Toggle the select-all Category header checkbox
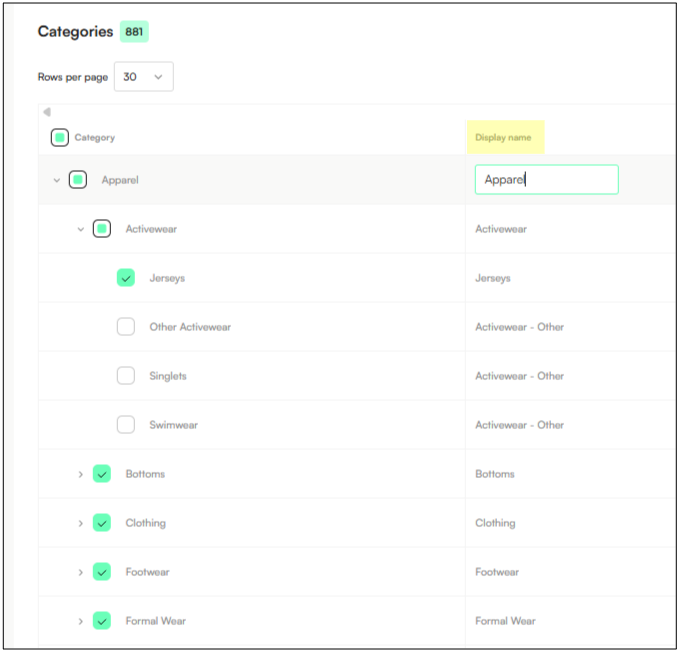The height and width of the screenshot is (653, 679). (60, 138)
